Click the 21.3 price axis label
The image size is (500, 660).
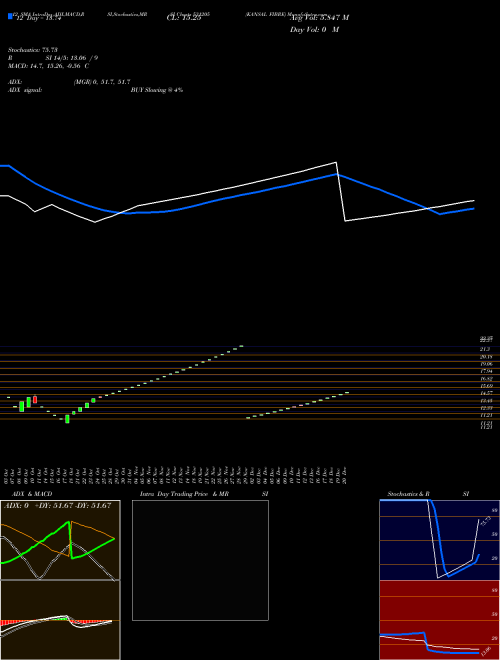[x=485, y=349]
